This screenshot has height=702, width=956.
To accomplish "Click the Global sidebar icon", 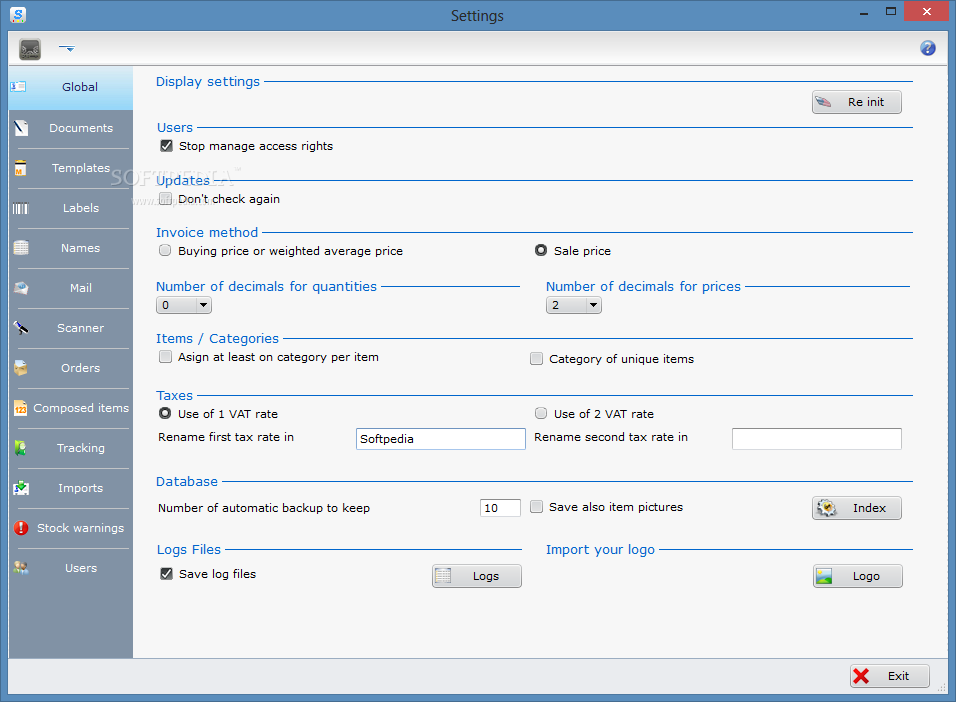I will 18,87.
